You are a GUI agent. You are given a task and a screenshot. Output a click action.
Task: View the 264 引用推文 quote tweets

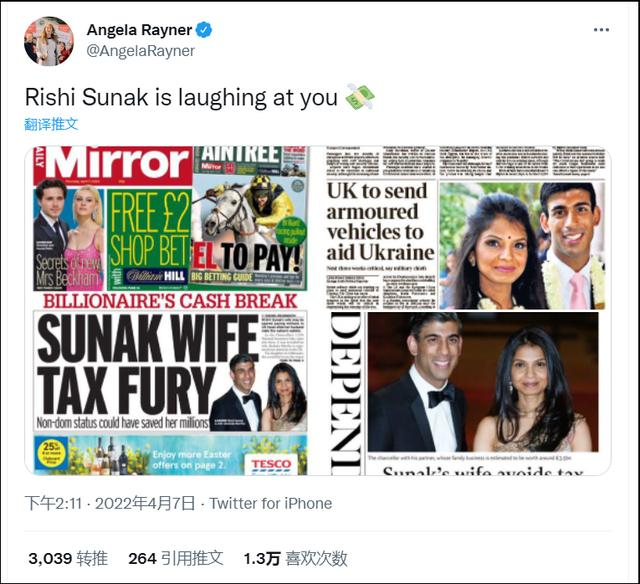click(176, 557)
